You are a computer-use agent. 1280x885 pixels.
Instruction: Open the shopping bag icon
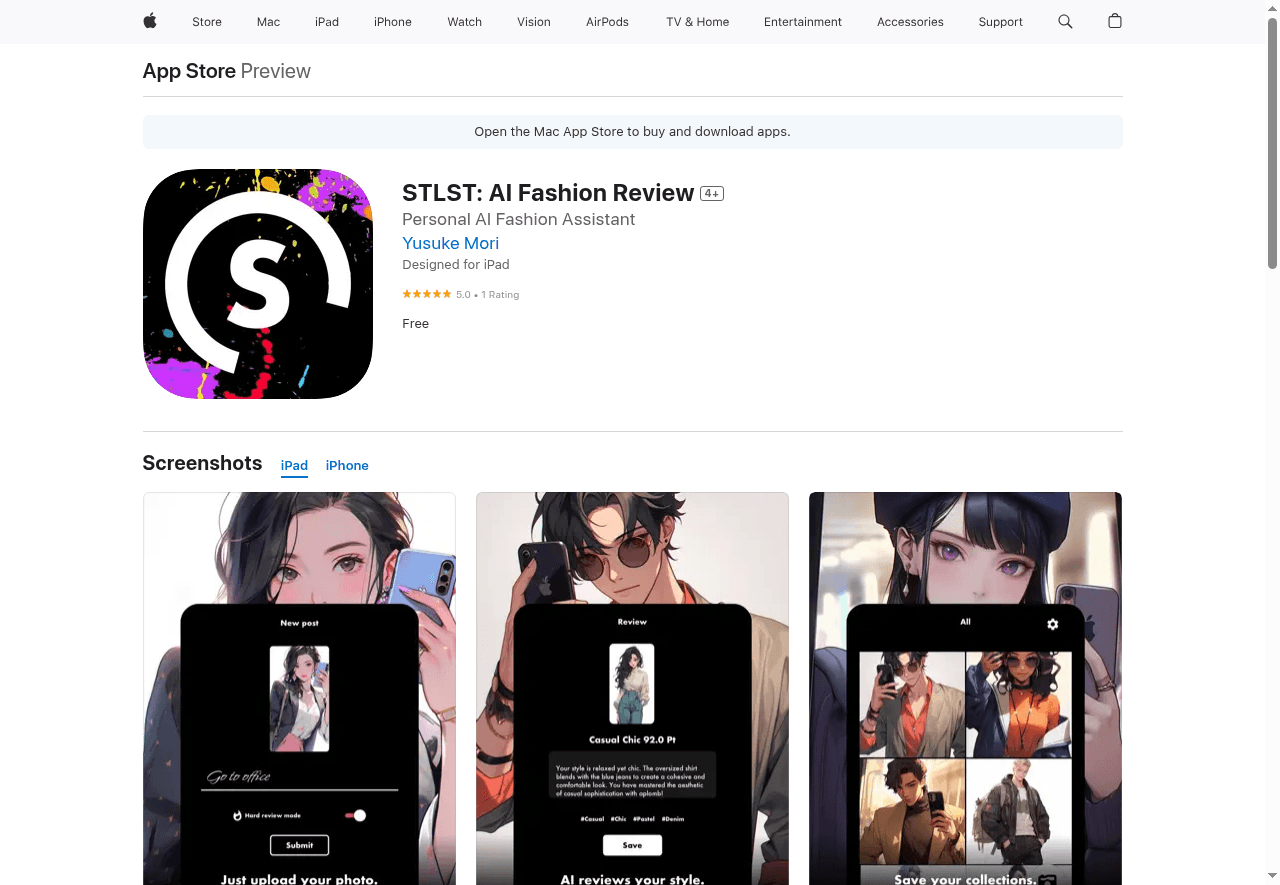[x=1115, y=21]
